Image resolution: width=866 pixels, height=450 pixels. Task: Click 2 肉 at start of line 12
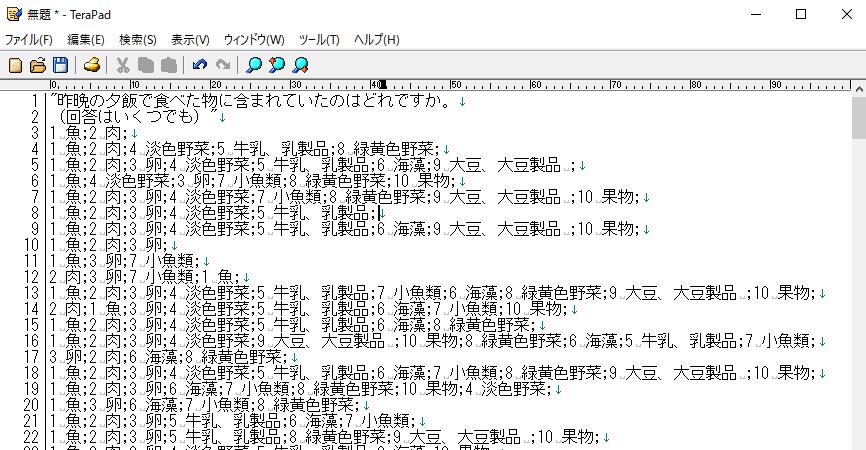click(65, 277)
